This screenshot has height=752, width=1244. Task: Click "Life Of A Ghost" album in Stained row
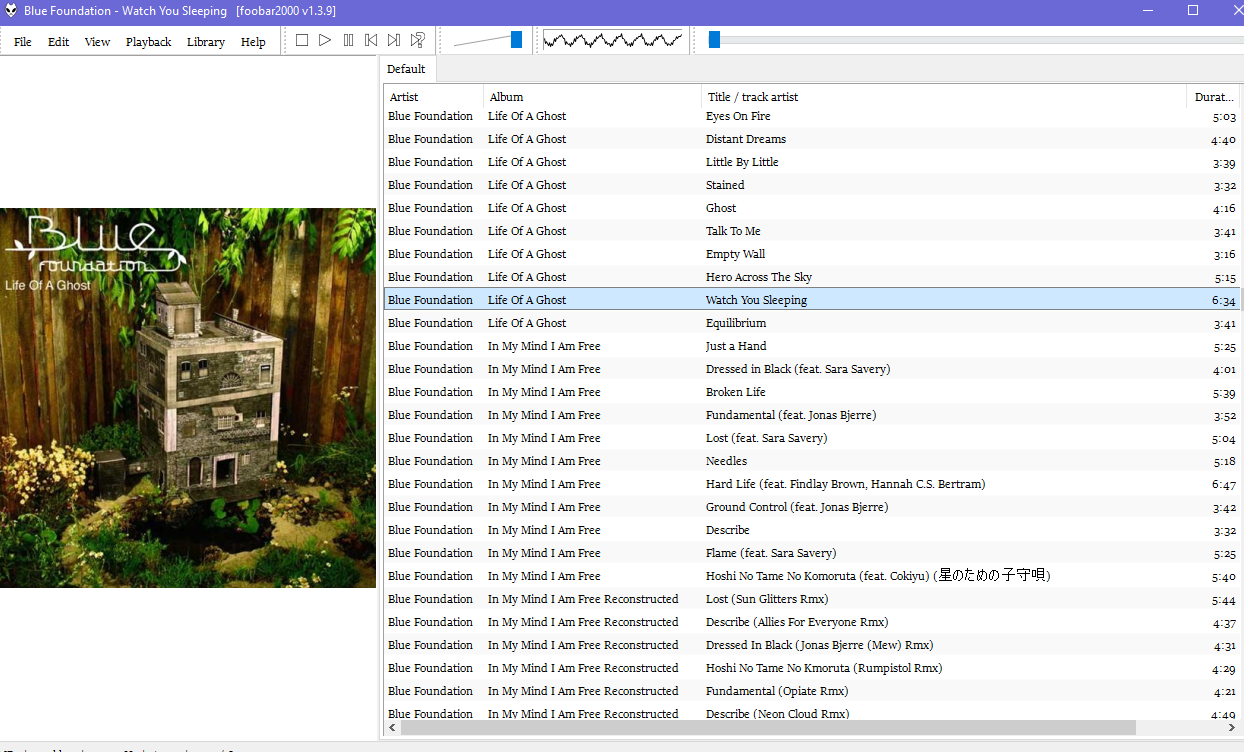527,185
